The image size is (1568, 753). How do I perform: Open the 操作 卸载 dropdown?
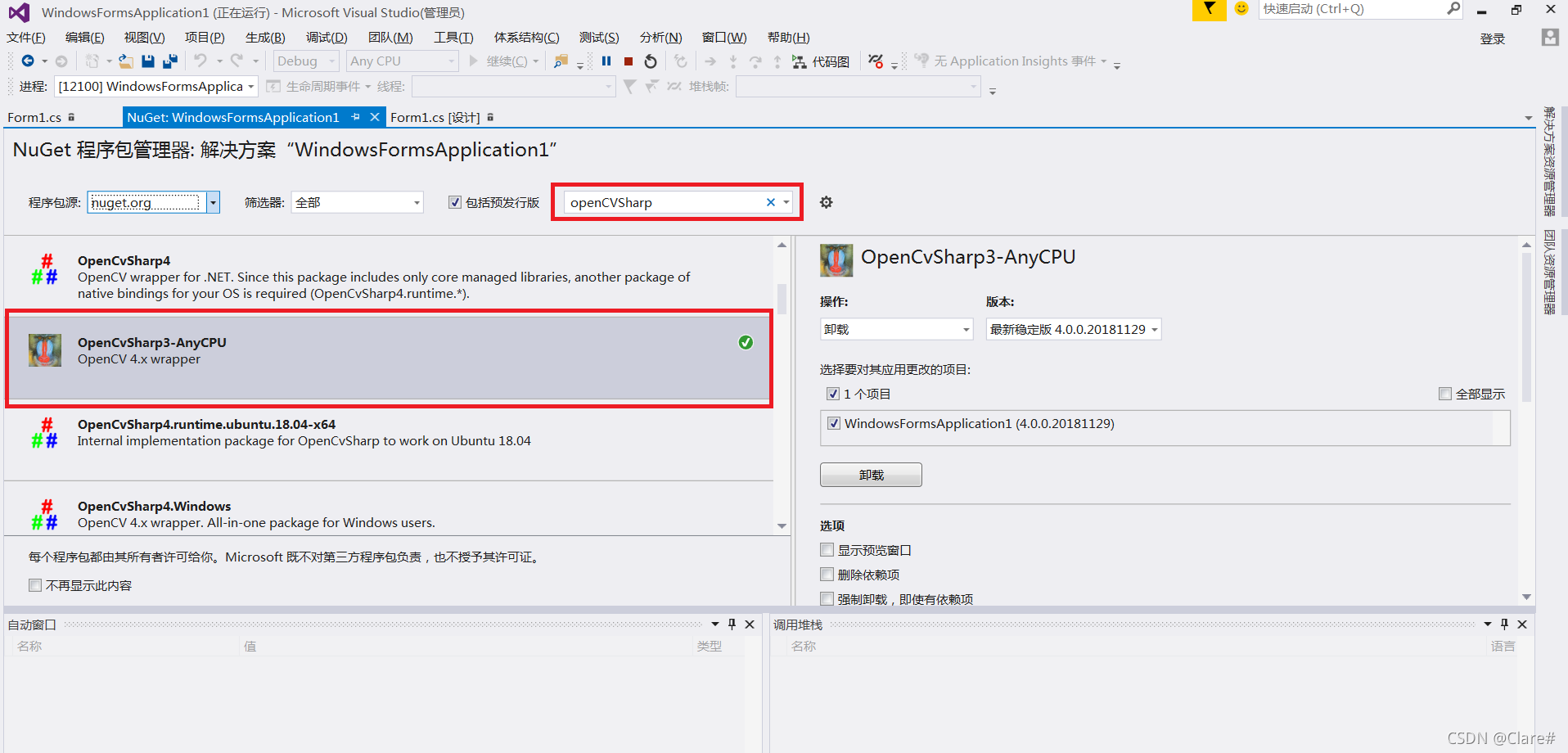click(966, 329)
